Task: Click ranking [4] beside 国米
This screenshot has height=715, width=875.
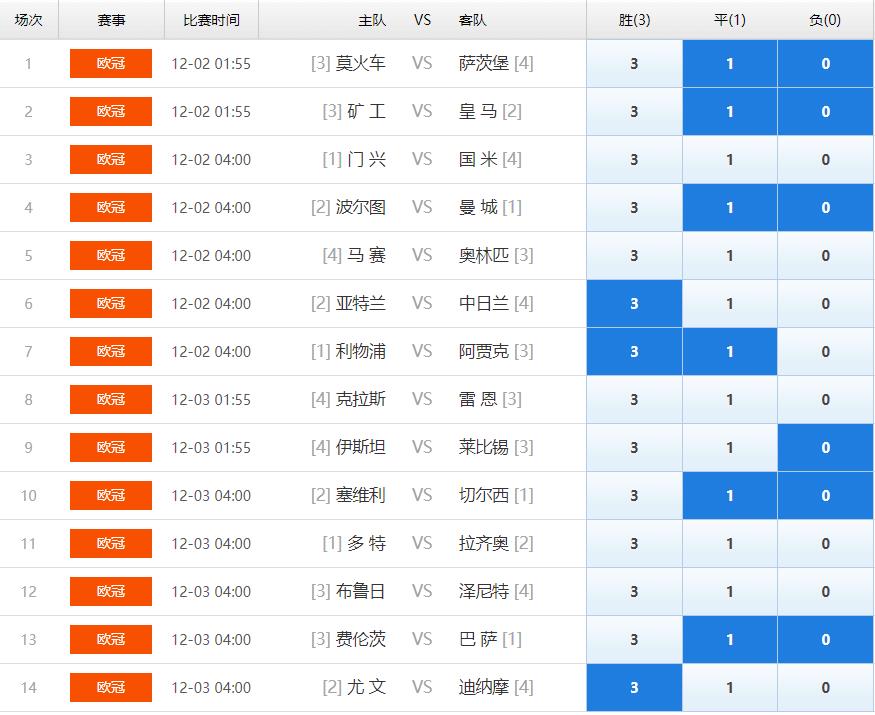Action: [512, 160]
